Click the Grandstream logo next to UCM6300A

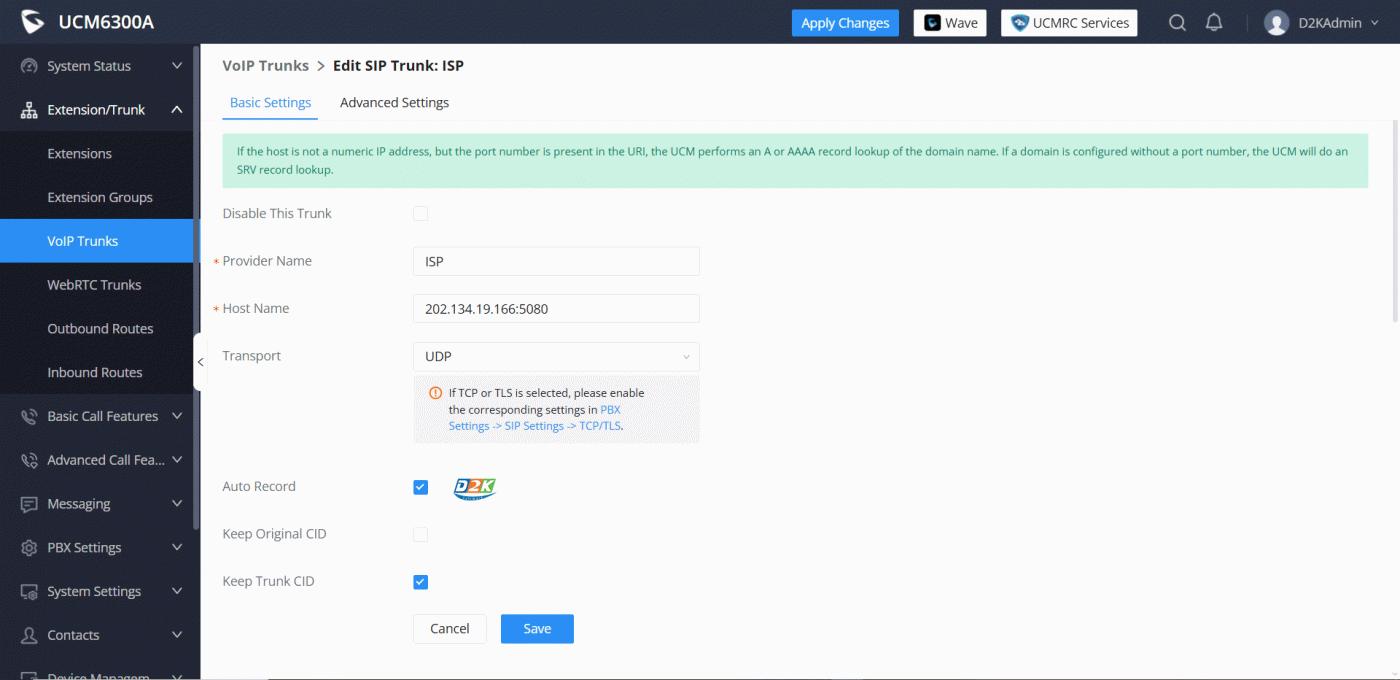tap(33, 22)
